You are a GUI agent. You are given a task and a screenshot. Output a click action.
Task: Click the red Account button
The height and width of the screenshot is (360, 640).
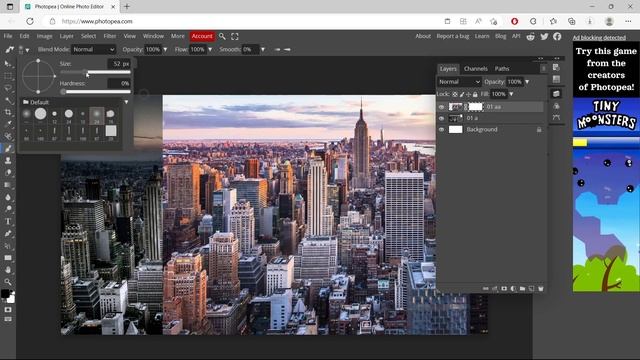tap(202, 36)
